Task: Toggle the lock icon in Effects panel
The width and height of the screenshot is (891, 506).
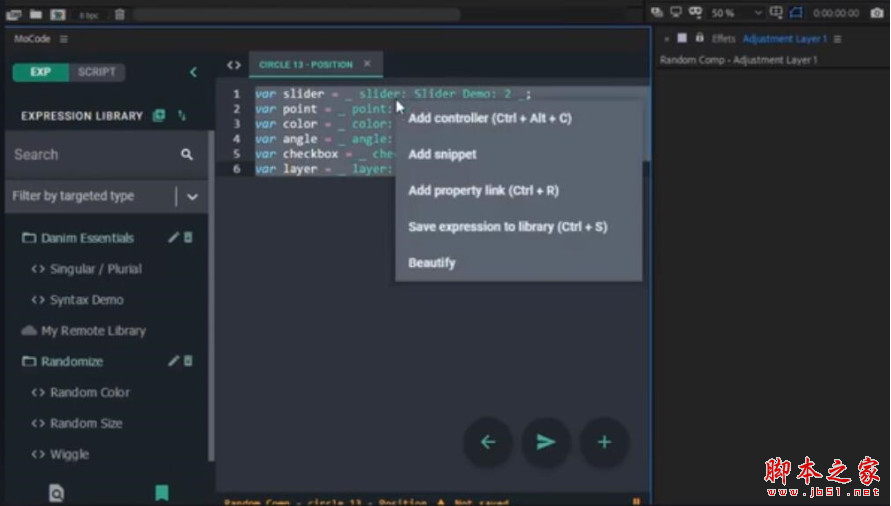Action: tap(700, 38)
